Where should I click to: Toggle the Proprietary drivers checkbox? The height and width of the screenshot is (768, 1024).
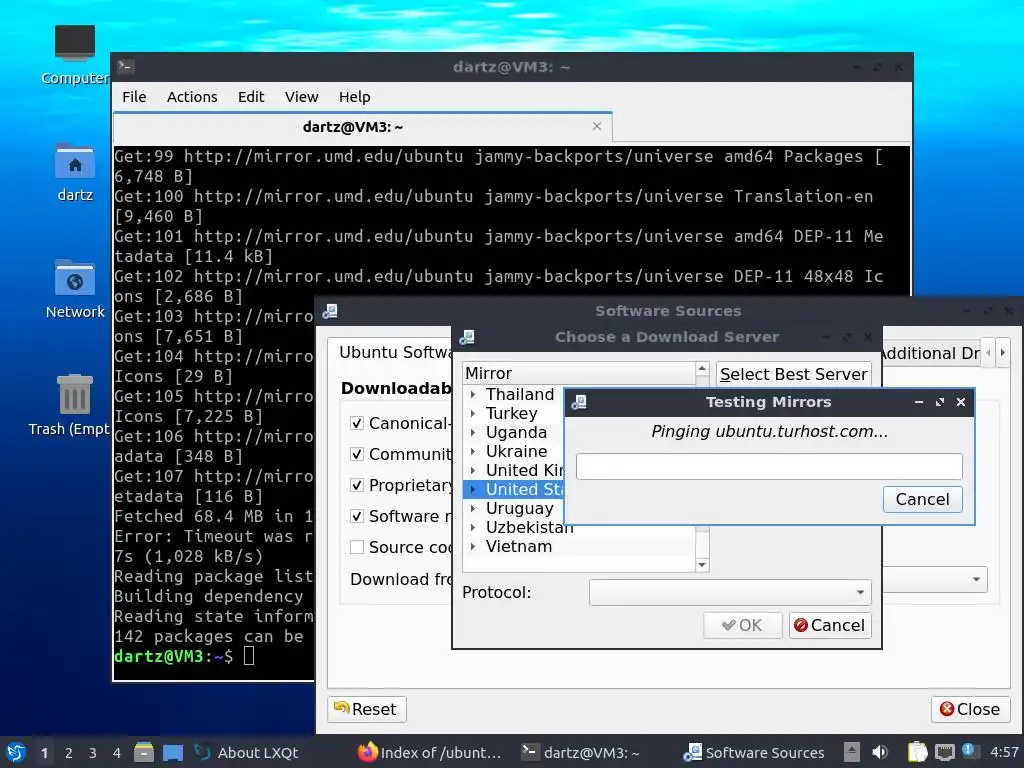pos(357,485)
